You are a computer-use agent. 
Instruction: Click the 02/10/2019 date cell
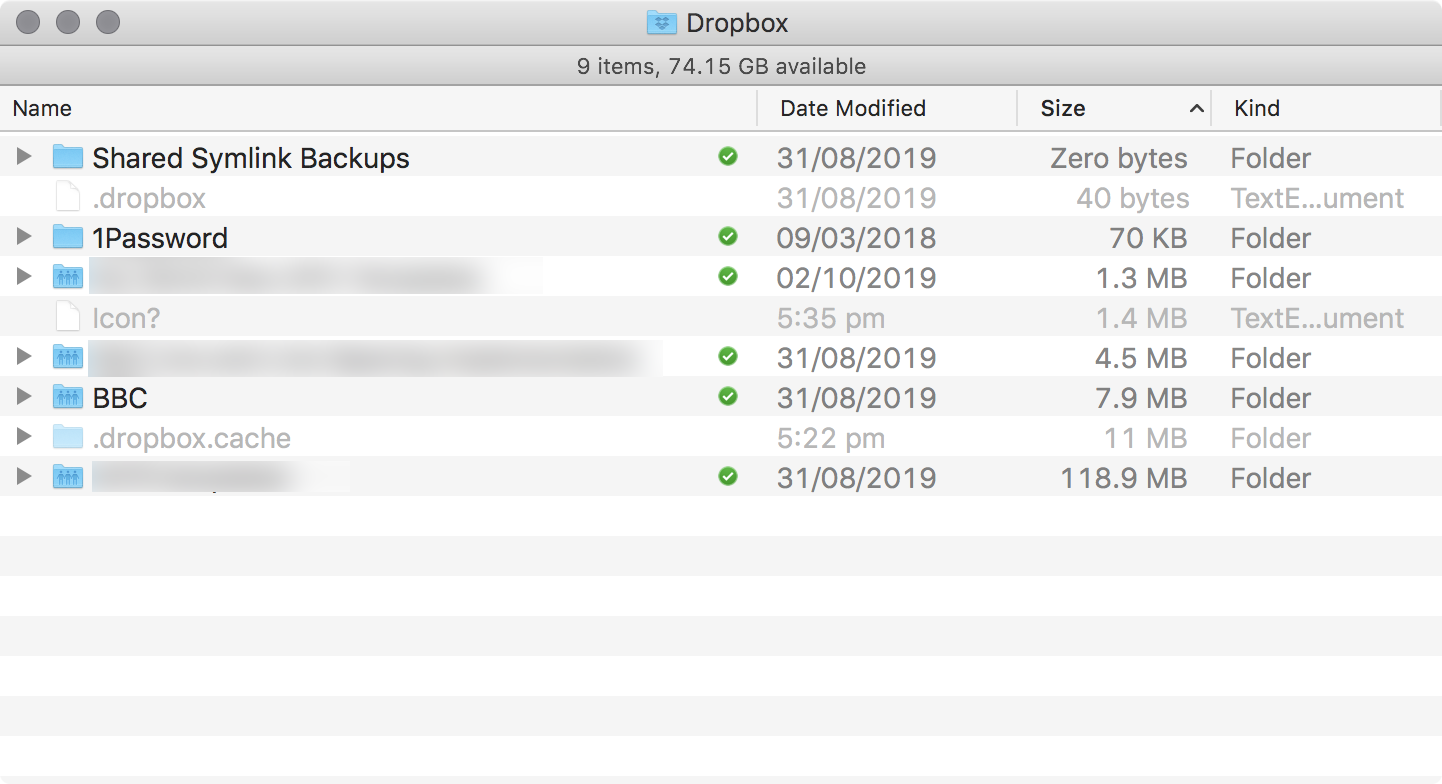pos(857,278)
